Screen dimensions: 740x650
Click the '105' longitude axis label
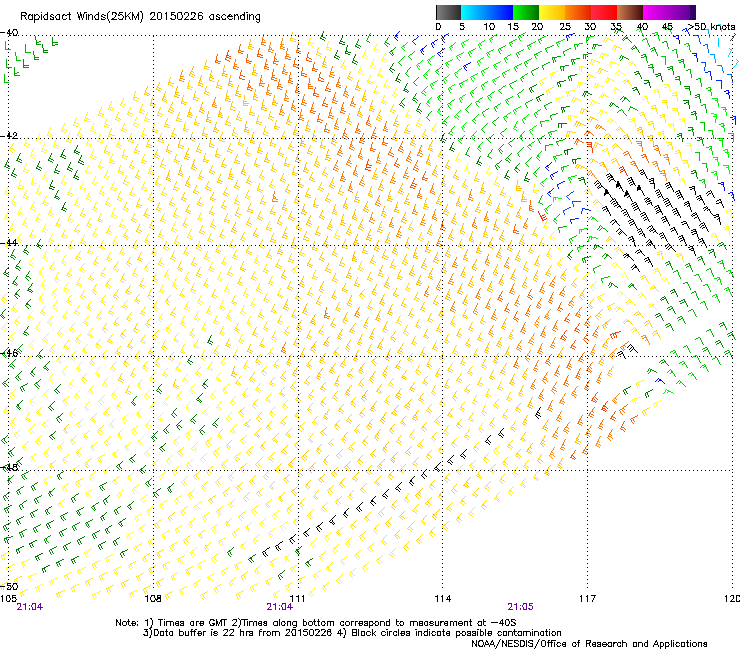click(8, 599)
